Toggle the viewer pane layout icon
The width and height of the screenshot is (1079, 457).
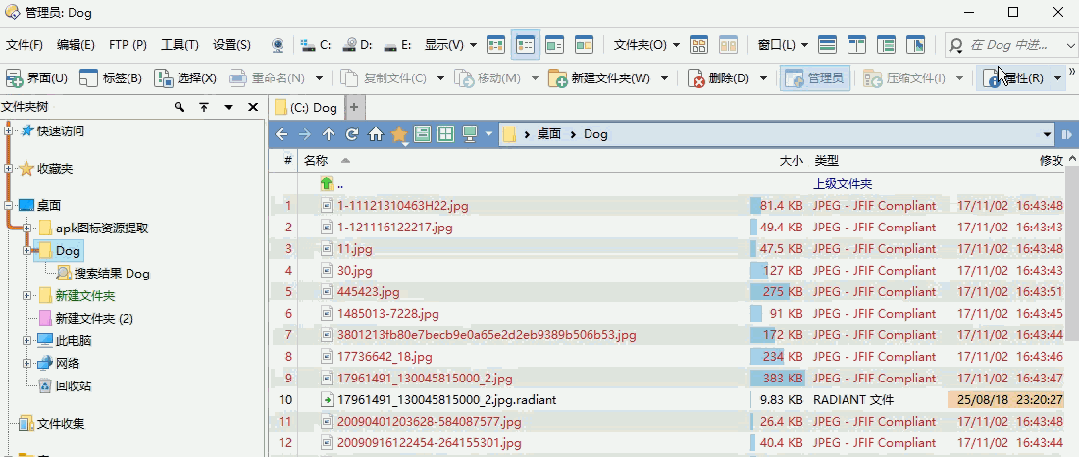pyautogui.click(x=915, y=45)
